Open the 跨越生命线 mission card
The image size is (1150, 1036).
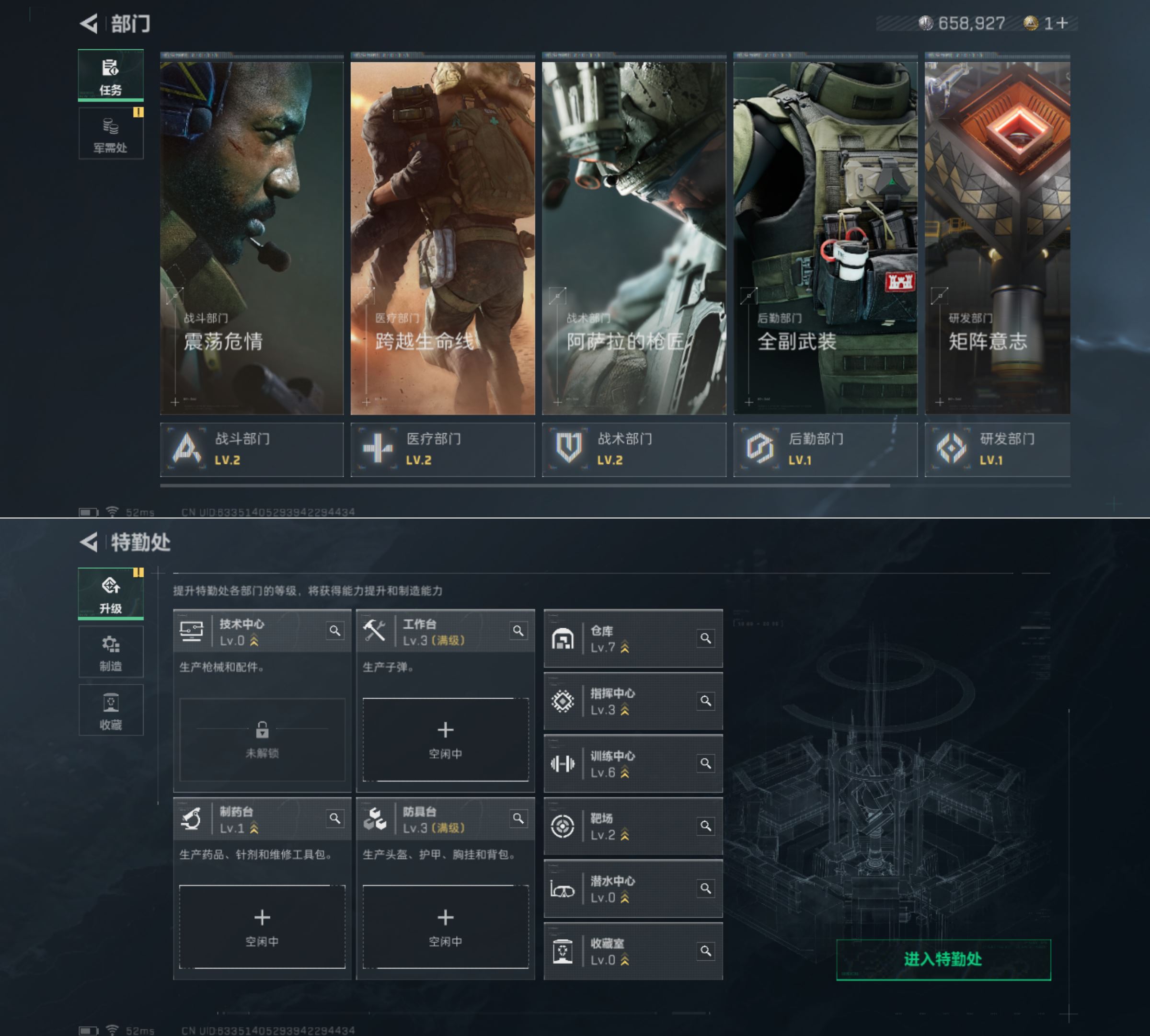443,238
